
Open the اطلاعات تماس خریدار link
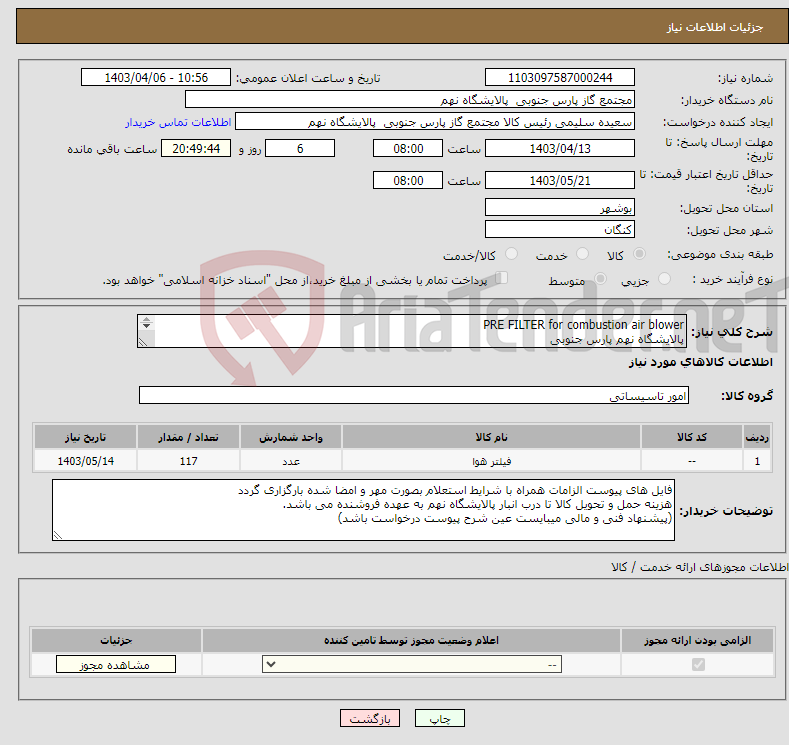coord(178,122)
